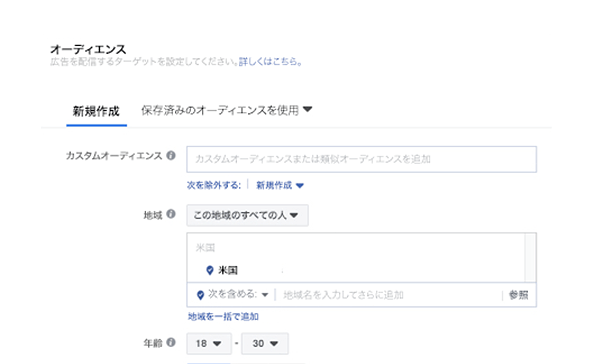Screen dimensions: 590x364
Task: Expand the 保存済みのオーディエンスを使用 arrow
Action: pos(307,109)
